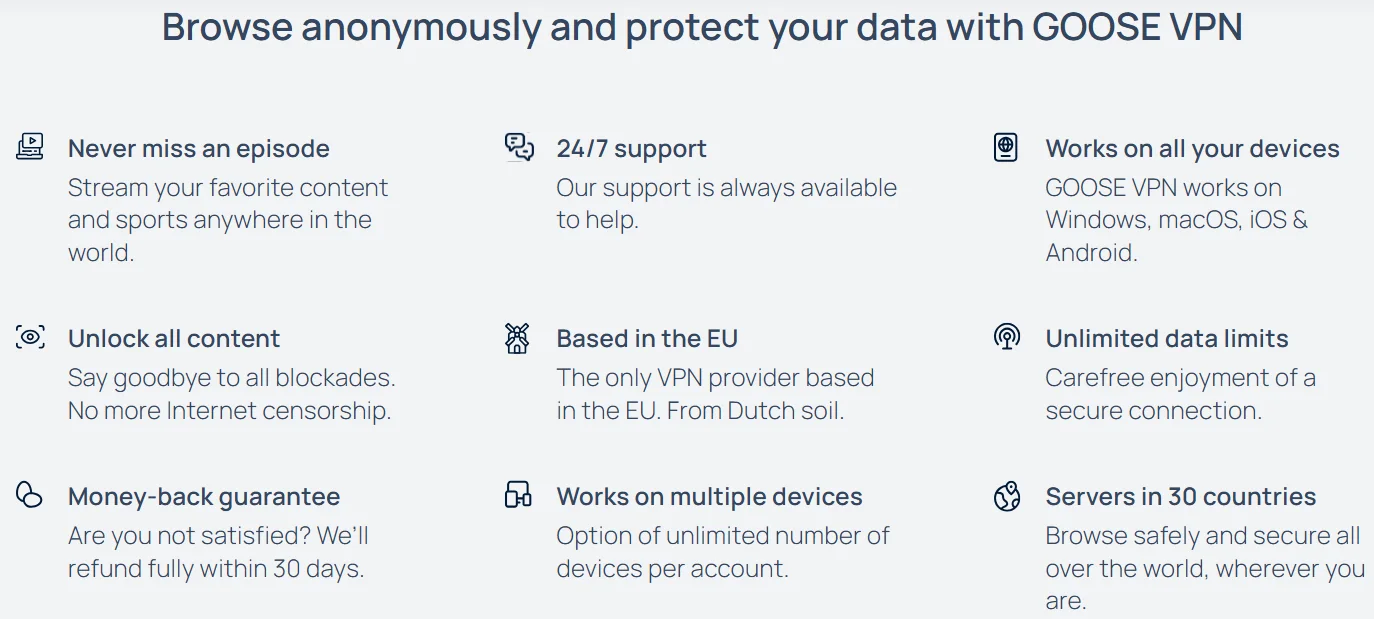Image resolution: width=1374 pixels, height=619 pixels.
Task: Click the multiple devices icon
Action: (x=518, y=494)
